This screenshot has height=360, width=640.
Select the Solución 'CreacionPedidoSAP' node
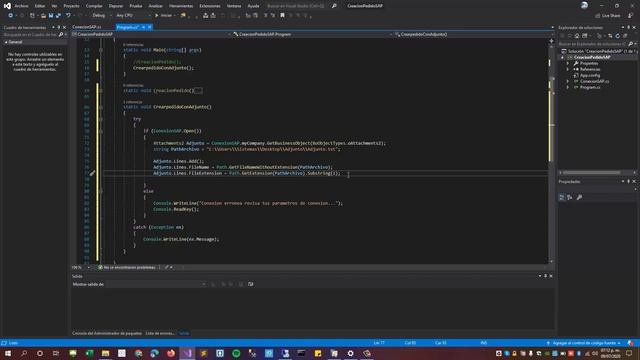(x=599, y=51)
